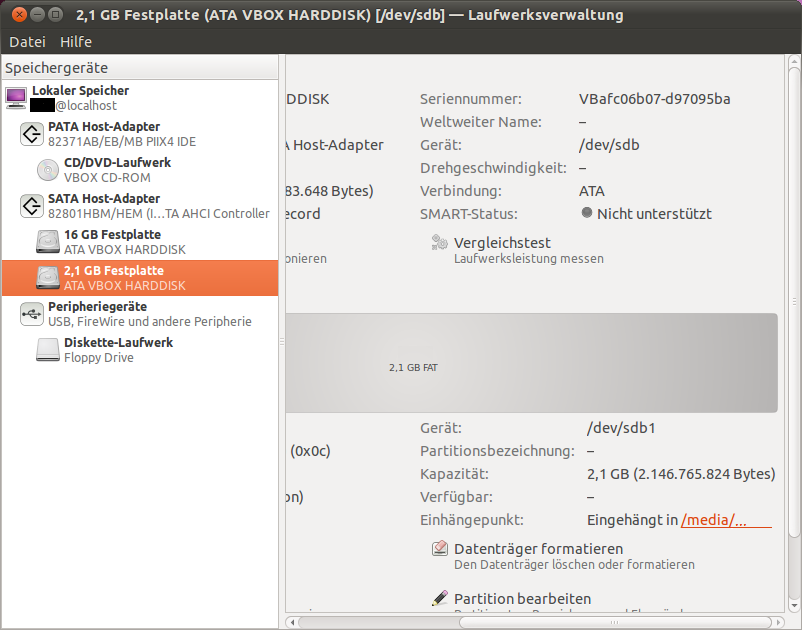Open the Hilfe menu
The image size is (802, 630).
[76, 42]
